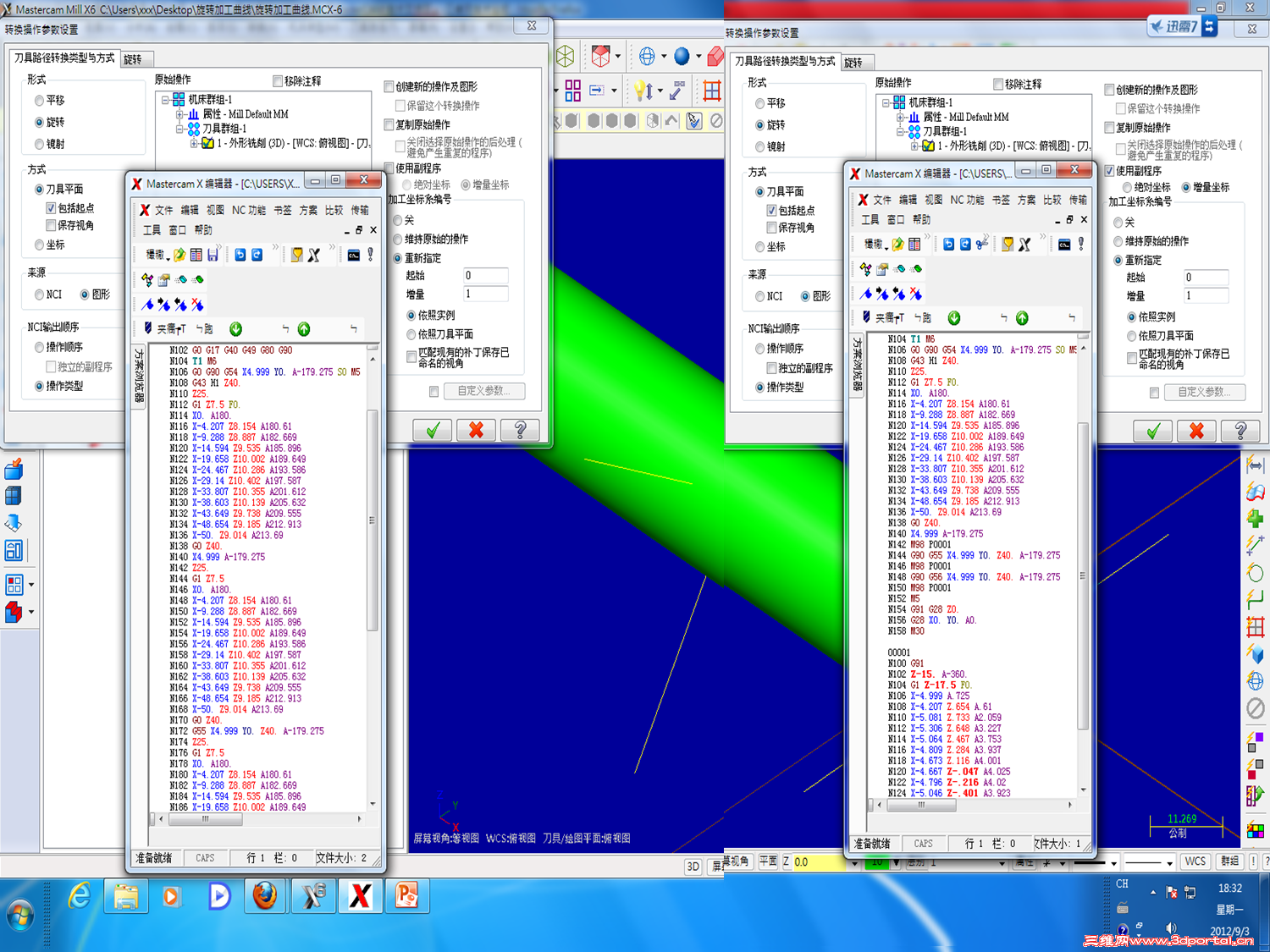Click the purple four-viewport layout icon

coord(573,90)
